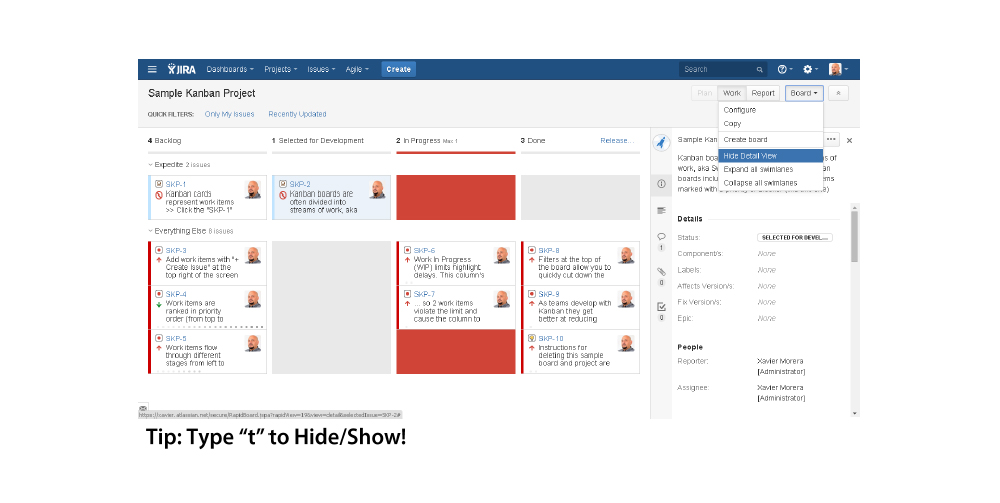Select the SKP-4 card text
The image size is (1000, 503).
point(195,311)
